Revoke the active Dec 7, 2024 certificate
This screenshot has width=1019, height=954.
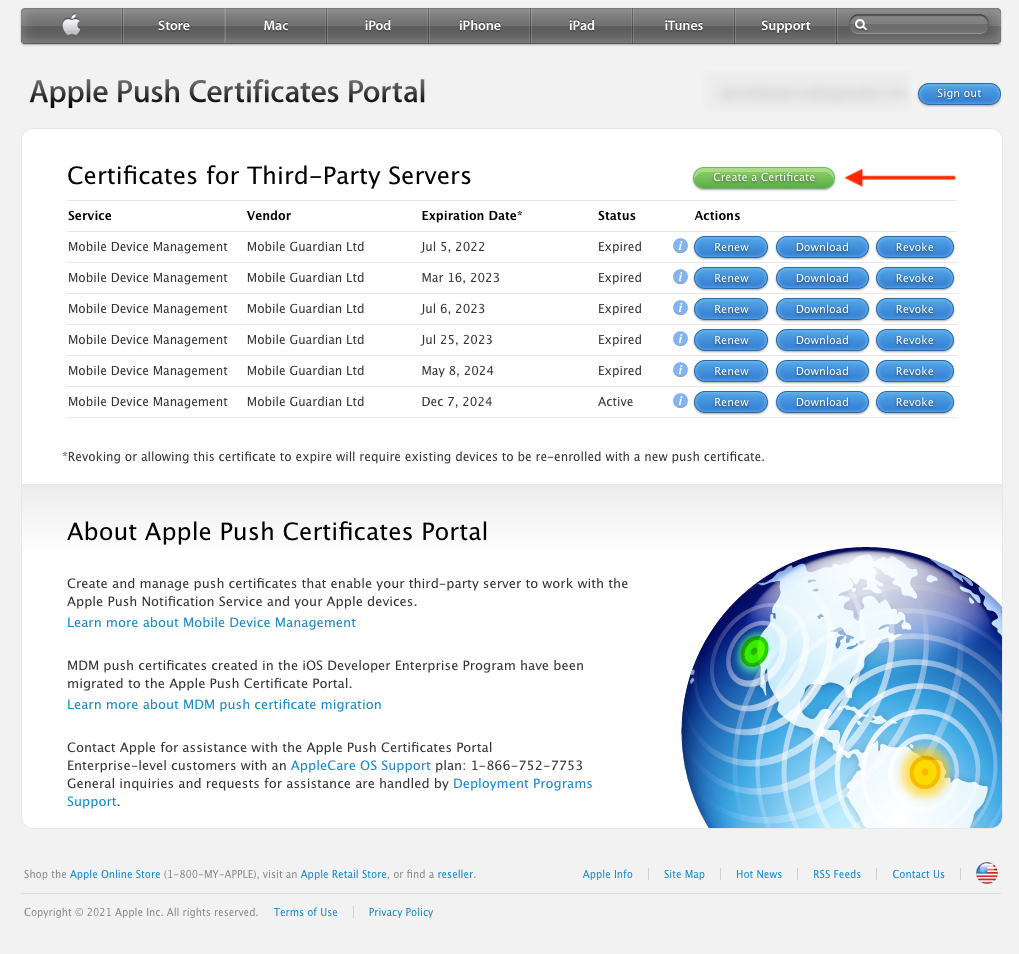[x=914, y=402]
